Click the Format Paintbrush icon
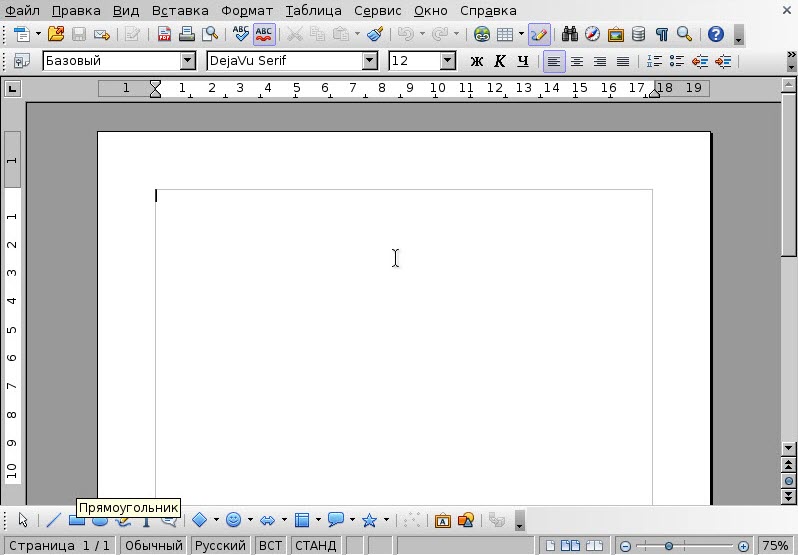Screen dimensions: 798x555 point(375,35)
